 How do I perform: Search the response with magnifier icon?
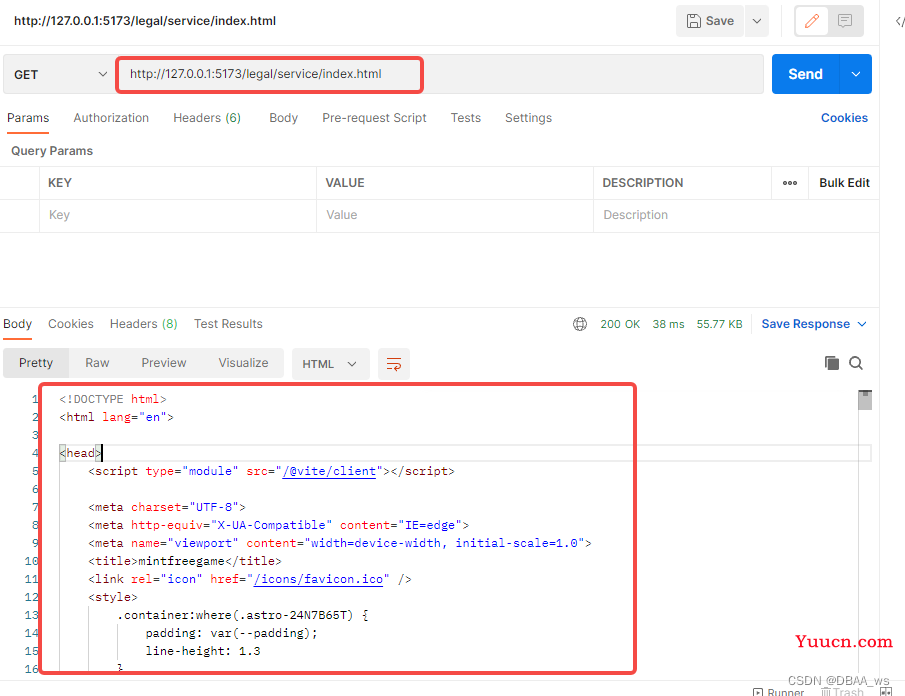pyautogui.click(x=856, y=363)
